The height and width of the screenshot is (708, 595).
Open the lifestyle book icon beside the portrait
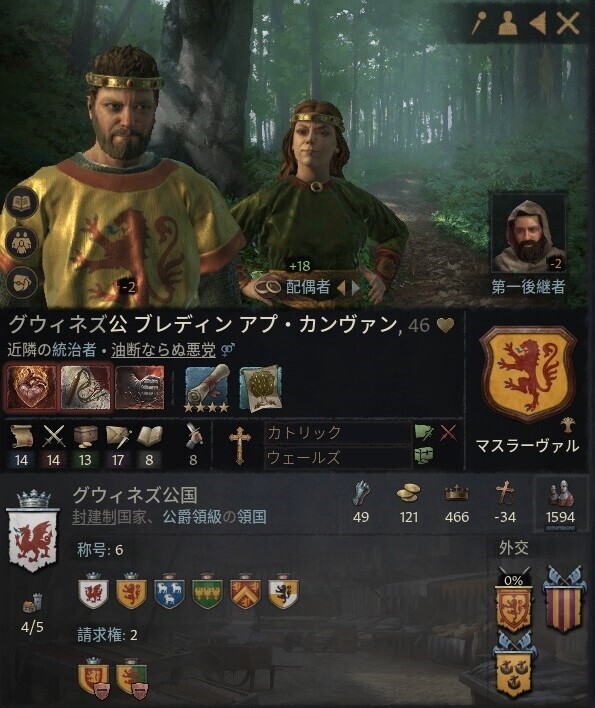point(21,205)
